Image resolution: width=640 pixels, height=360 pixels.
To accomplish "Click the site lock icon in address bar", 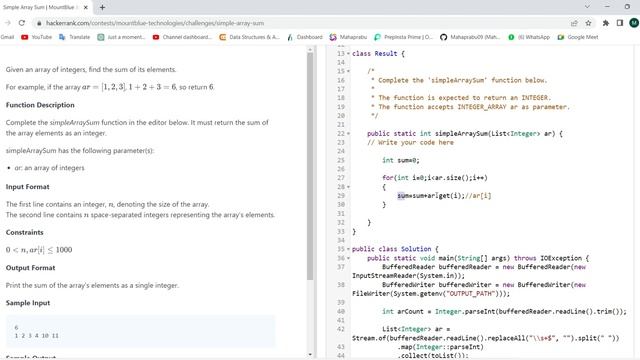I will 39,23.
